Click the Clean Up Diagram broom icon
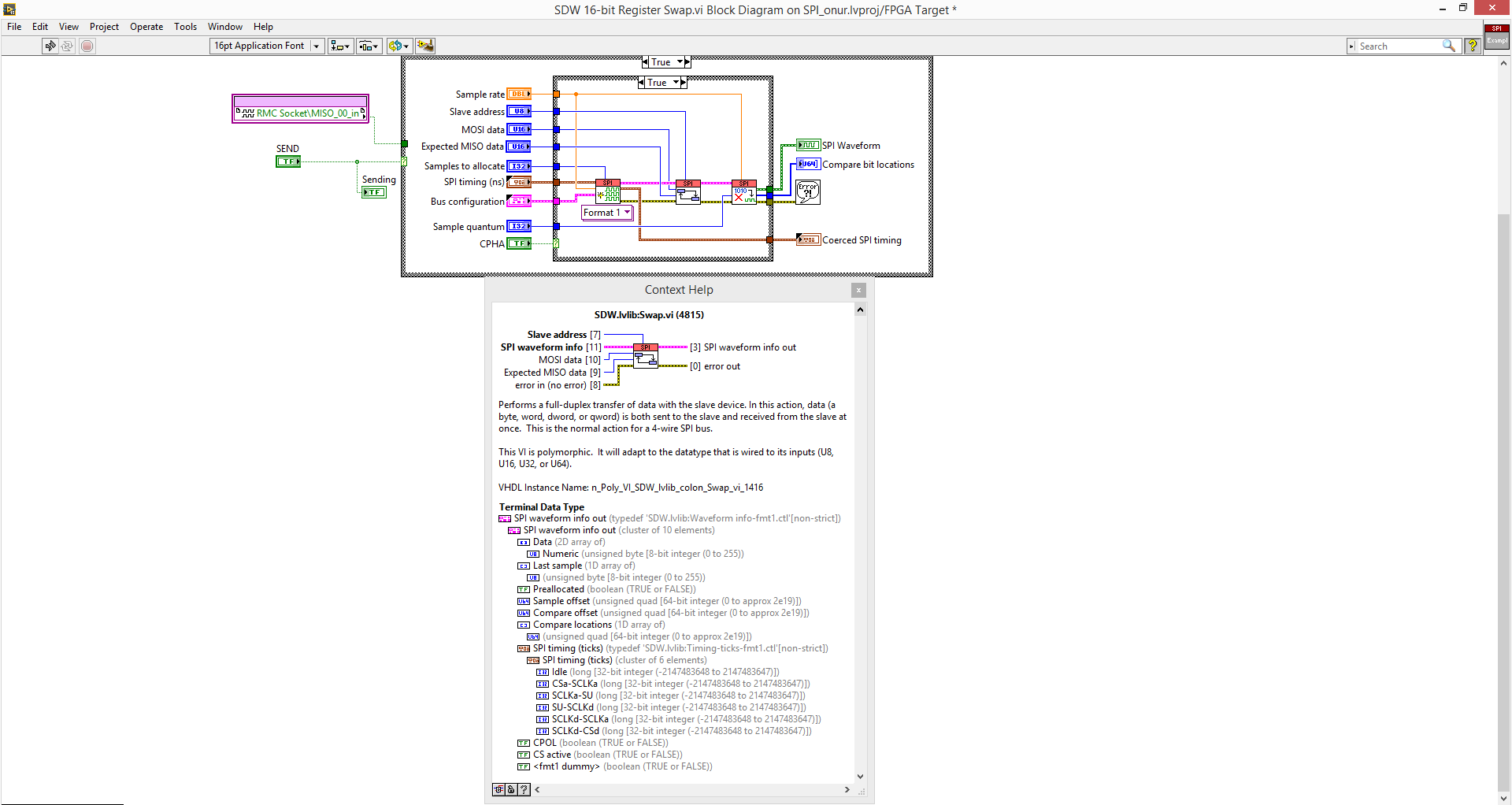This screenshot has height=805, width=1512. click(425, 46)
